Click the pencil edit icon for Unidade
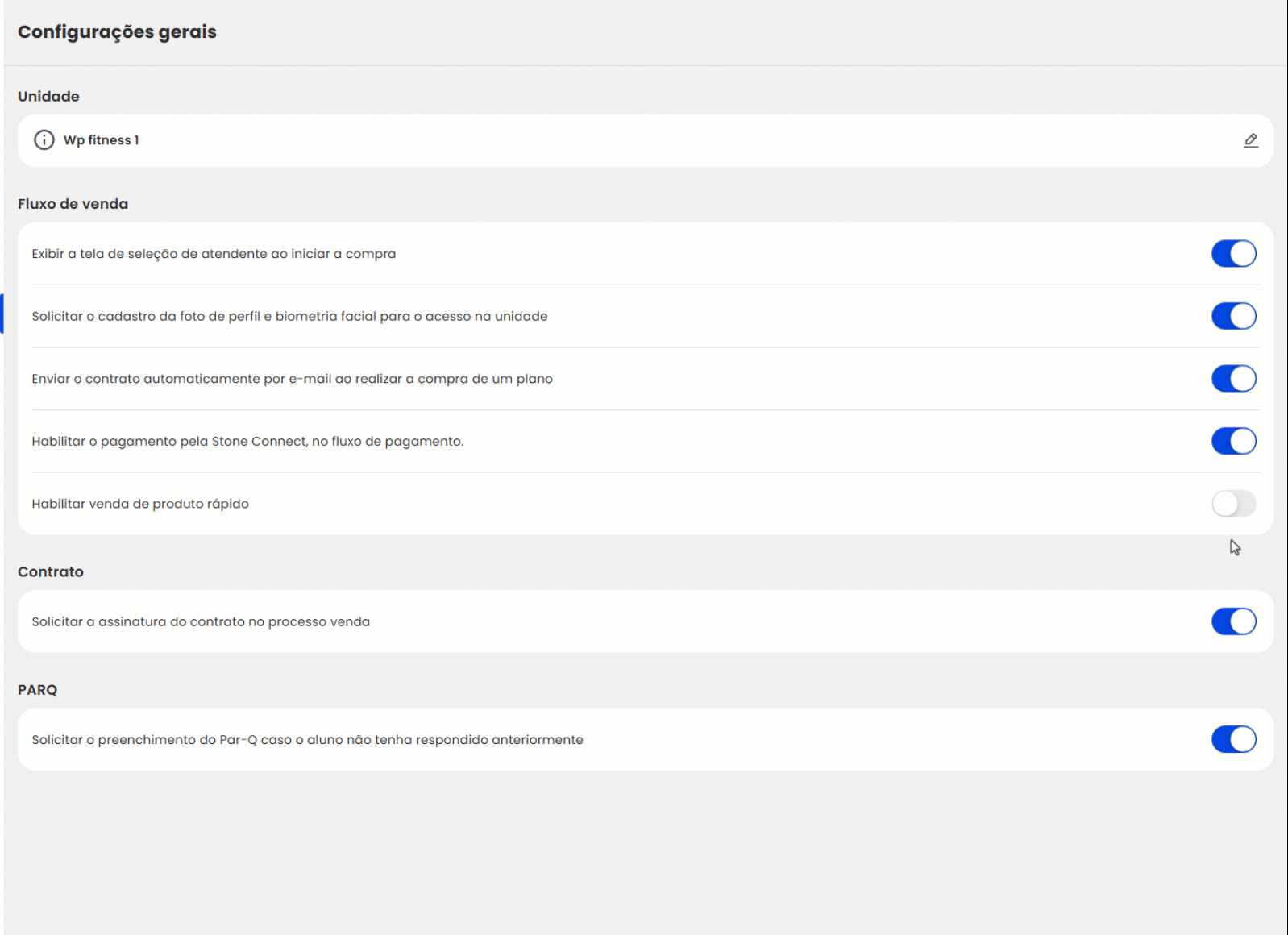The height and width of the screenshot is (935, 1288). pos(1250,140)
